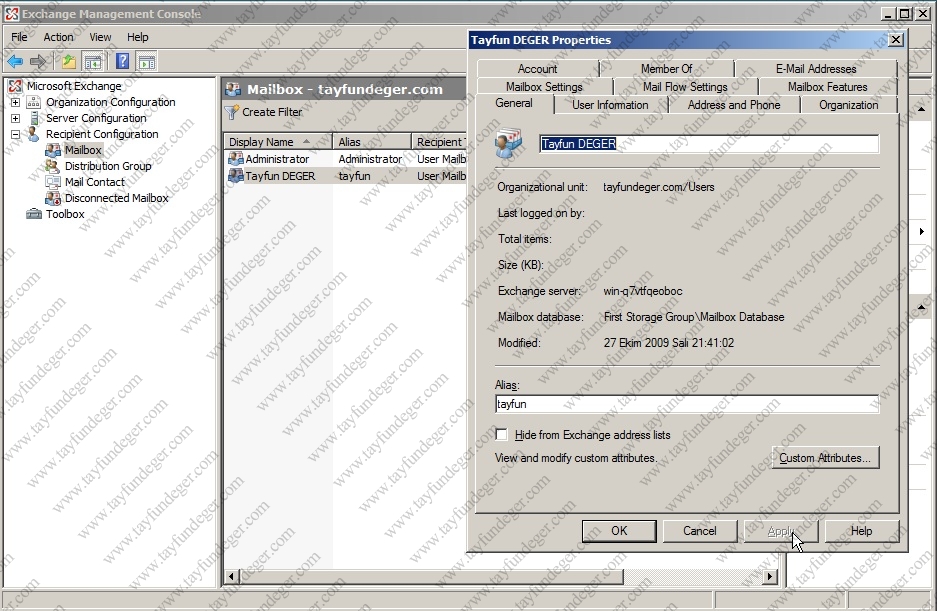
Task: Switch to the Mailbox Settings tab
Action: tap(544, 87)
